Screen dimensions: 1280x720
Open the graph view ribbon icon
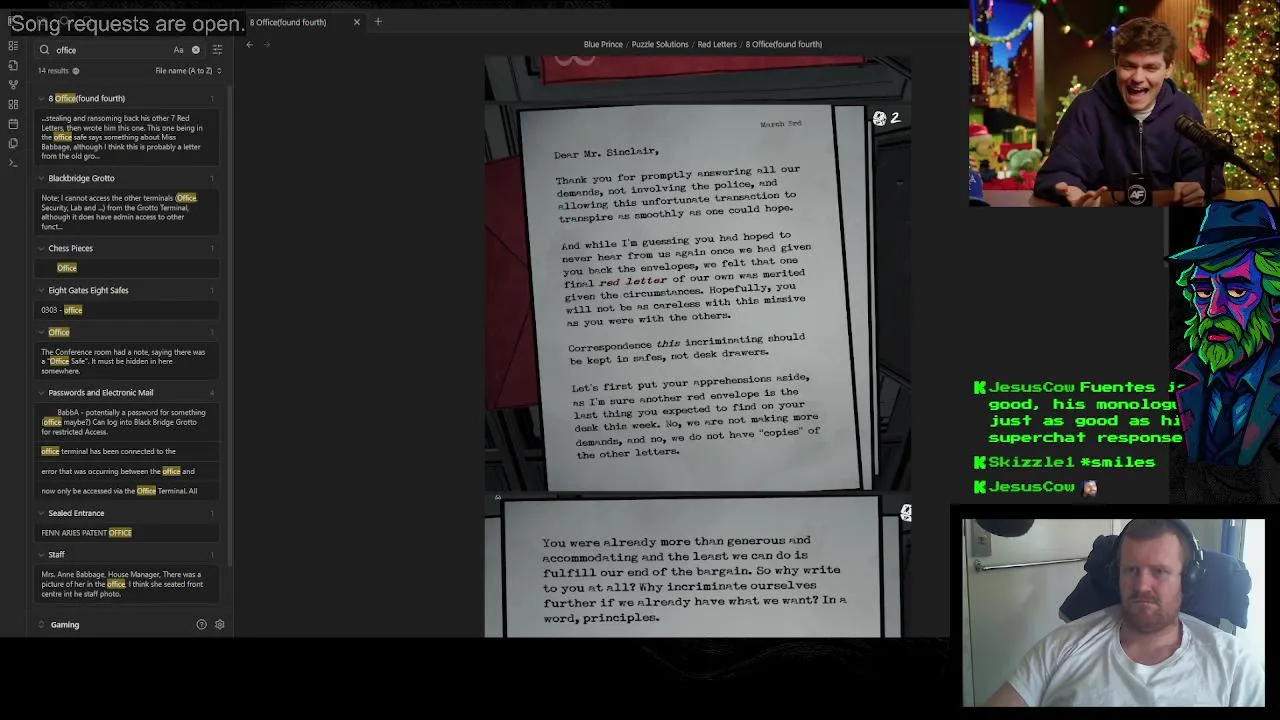pyautogui.click(x=13, y=85)
